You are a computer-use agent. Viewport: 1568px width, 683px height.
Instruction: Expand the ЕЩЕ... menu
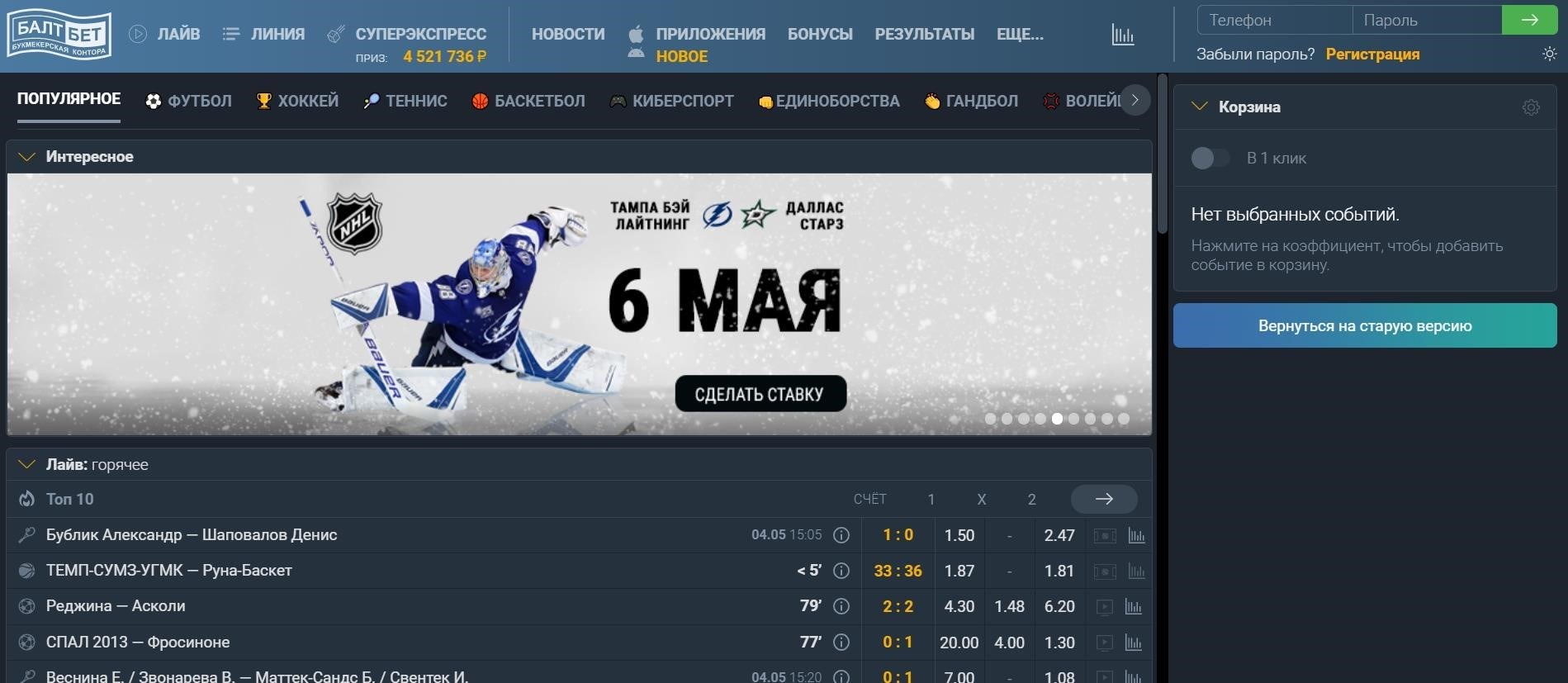[x=1020, y=34]
